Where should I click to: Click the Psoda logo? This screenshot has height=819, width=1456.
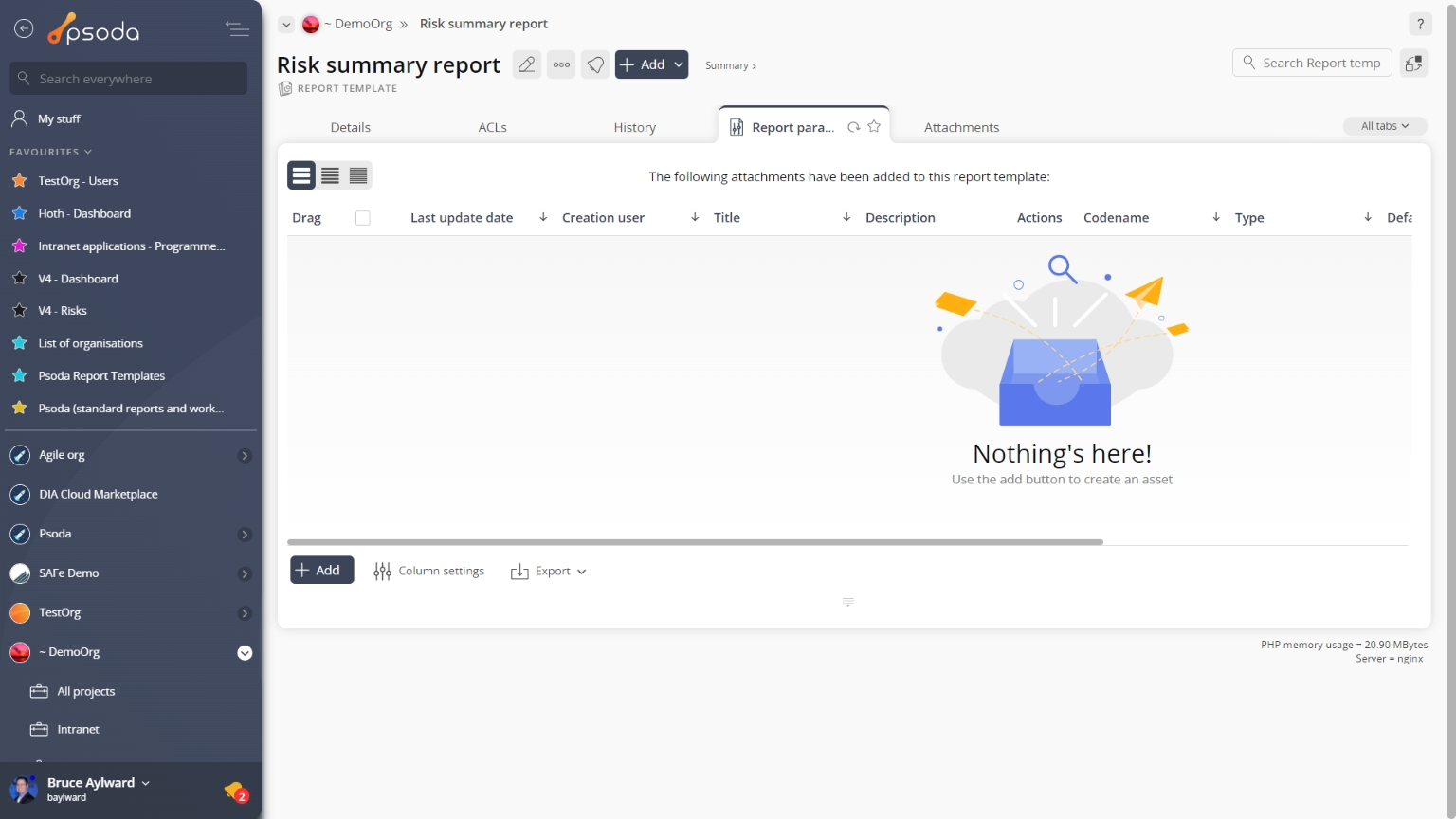(94, 29)
